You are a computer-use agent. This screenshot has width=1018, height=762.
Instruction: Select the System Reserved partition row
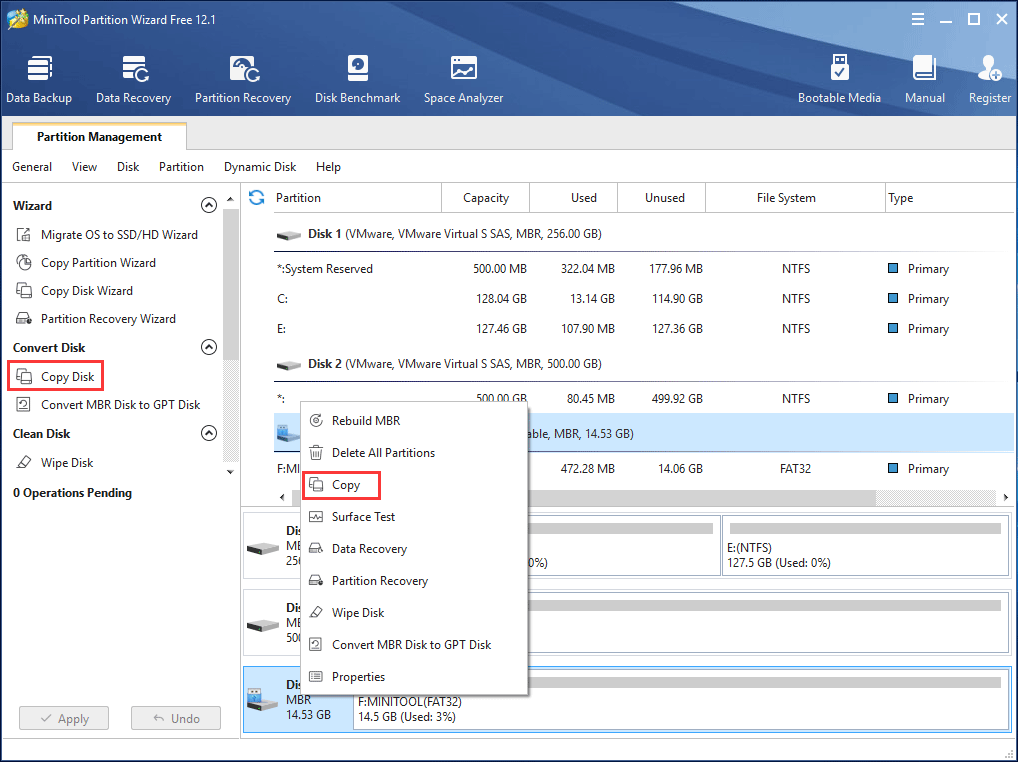point(643,269)
